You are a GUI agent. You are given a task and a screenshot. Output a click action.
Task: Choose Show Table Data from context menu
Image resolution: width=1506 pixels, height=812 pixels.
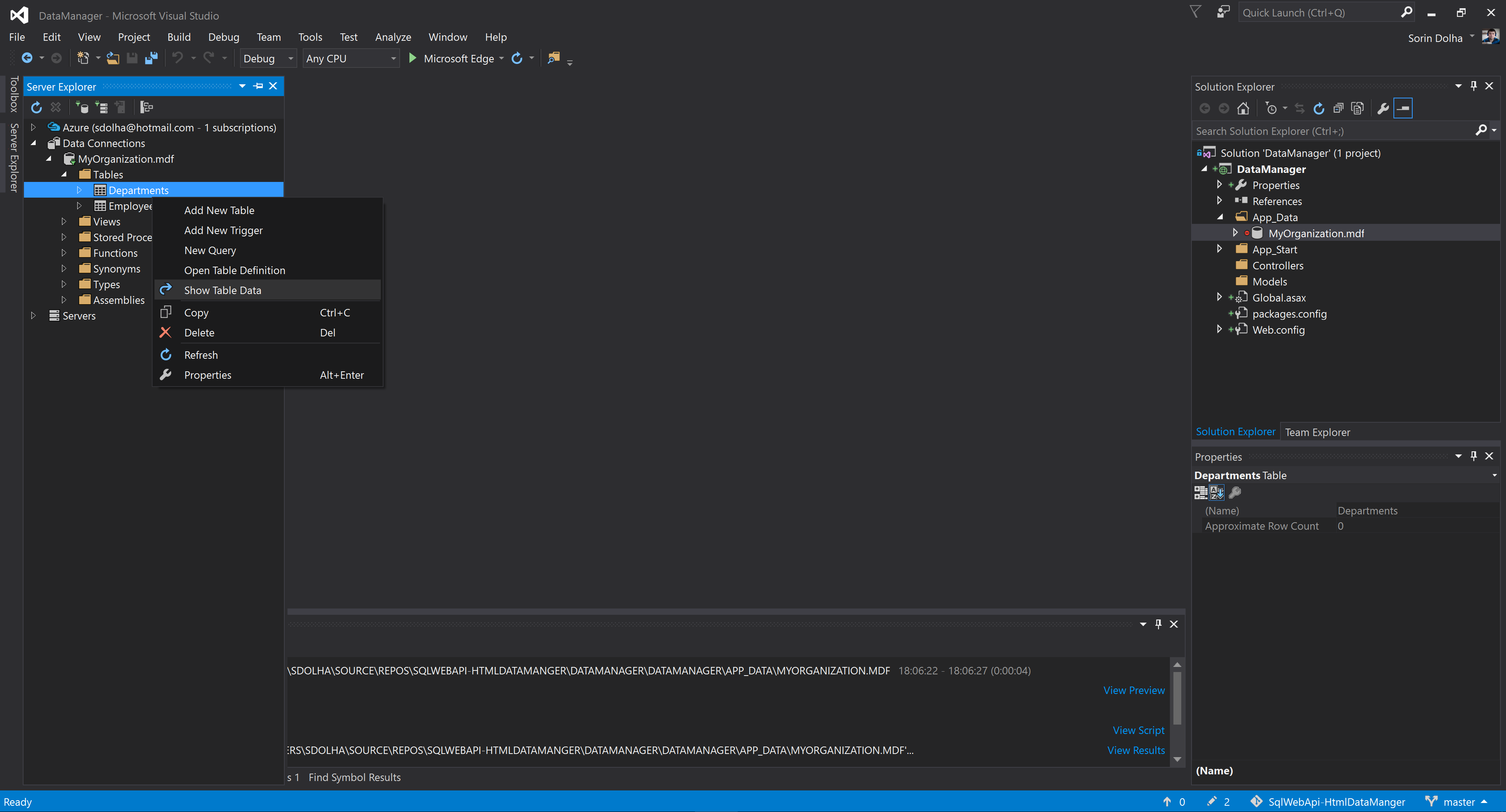pos(222,291)
